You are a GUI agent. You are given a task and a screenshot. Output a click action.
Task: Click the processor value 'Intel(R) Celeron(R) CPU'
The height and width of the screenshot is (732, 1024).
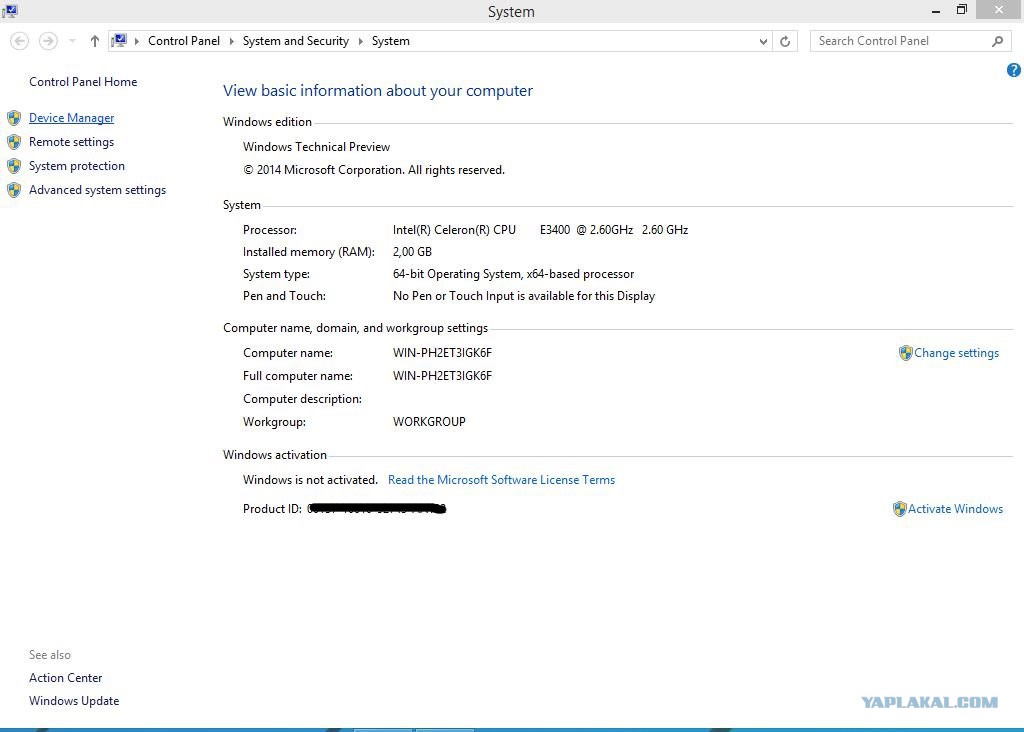454,230
